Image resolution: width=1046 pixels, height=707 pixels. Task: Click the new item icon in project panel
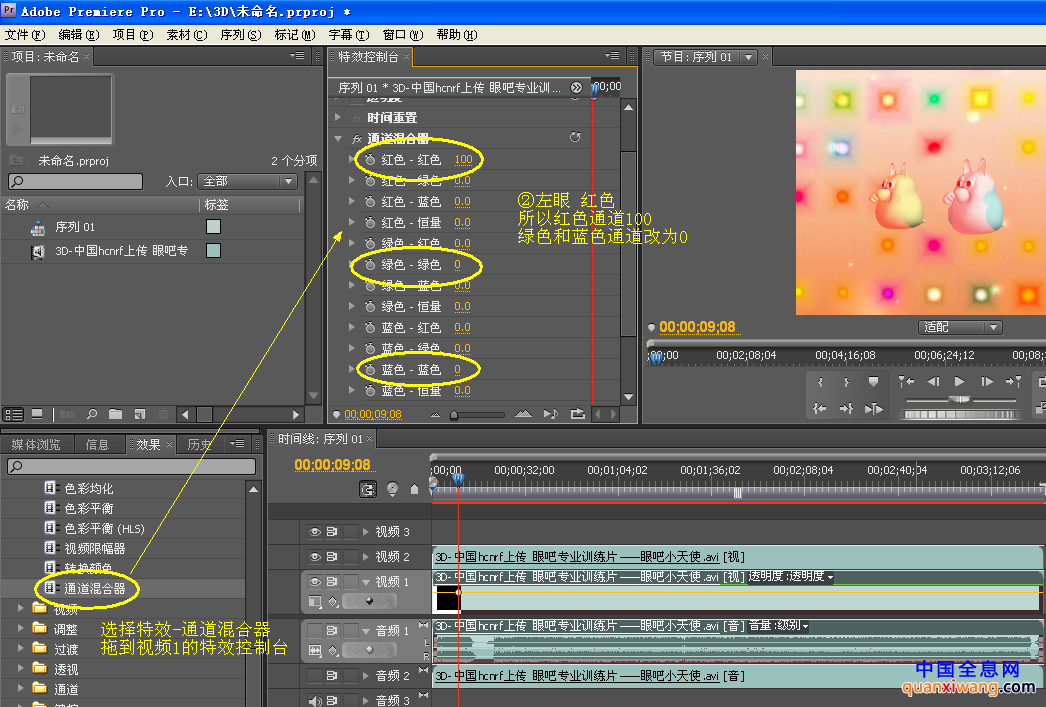[139, 414]
